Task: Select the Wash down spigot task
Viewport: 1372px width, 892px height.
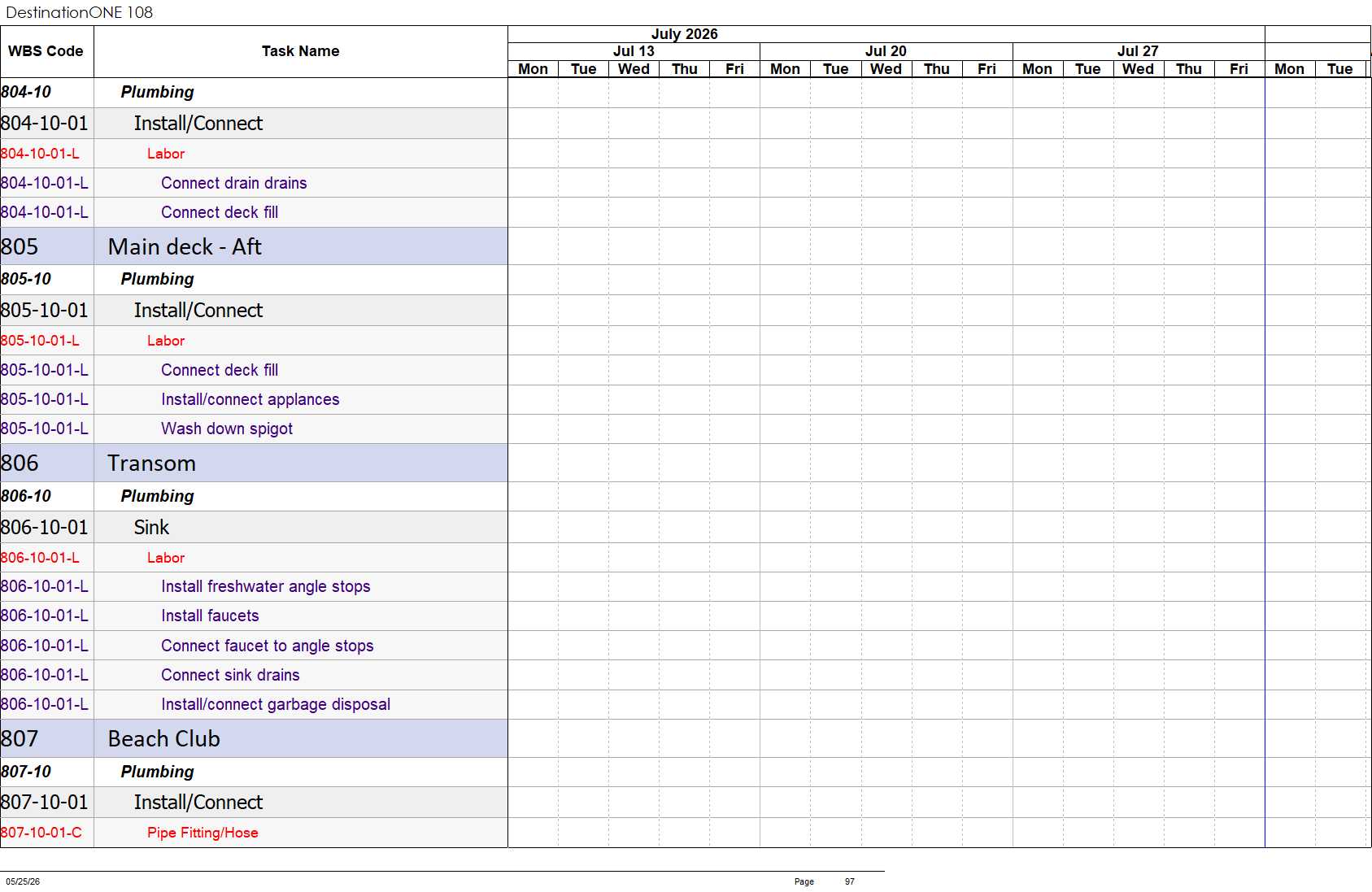Action: pos(301,429)
